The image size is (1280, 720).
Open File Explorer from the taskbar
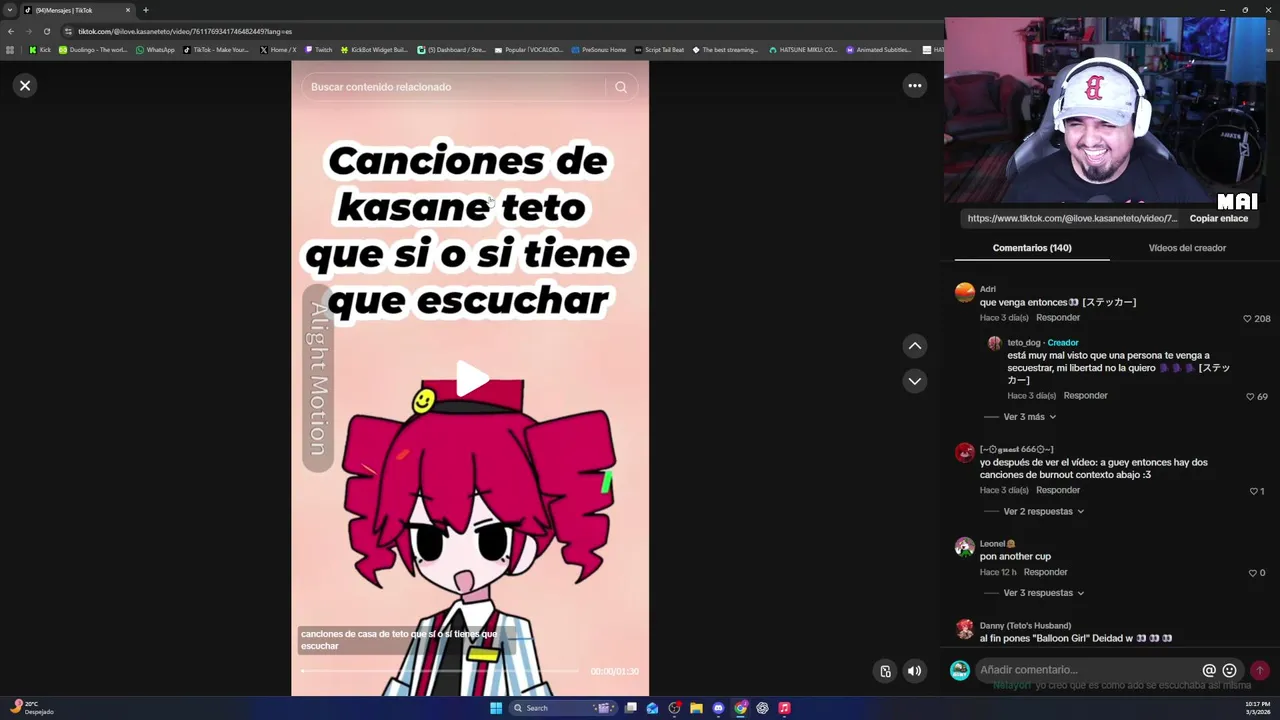coord(696,708)
